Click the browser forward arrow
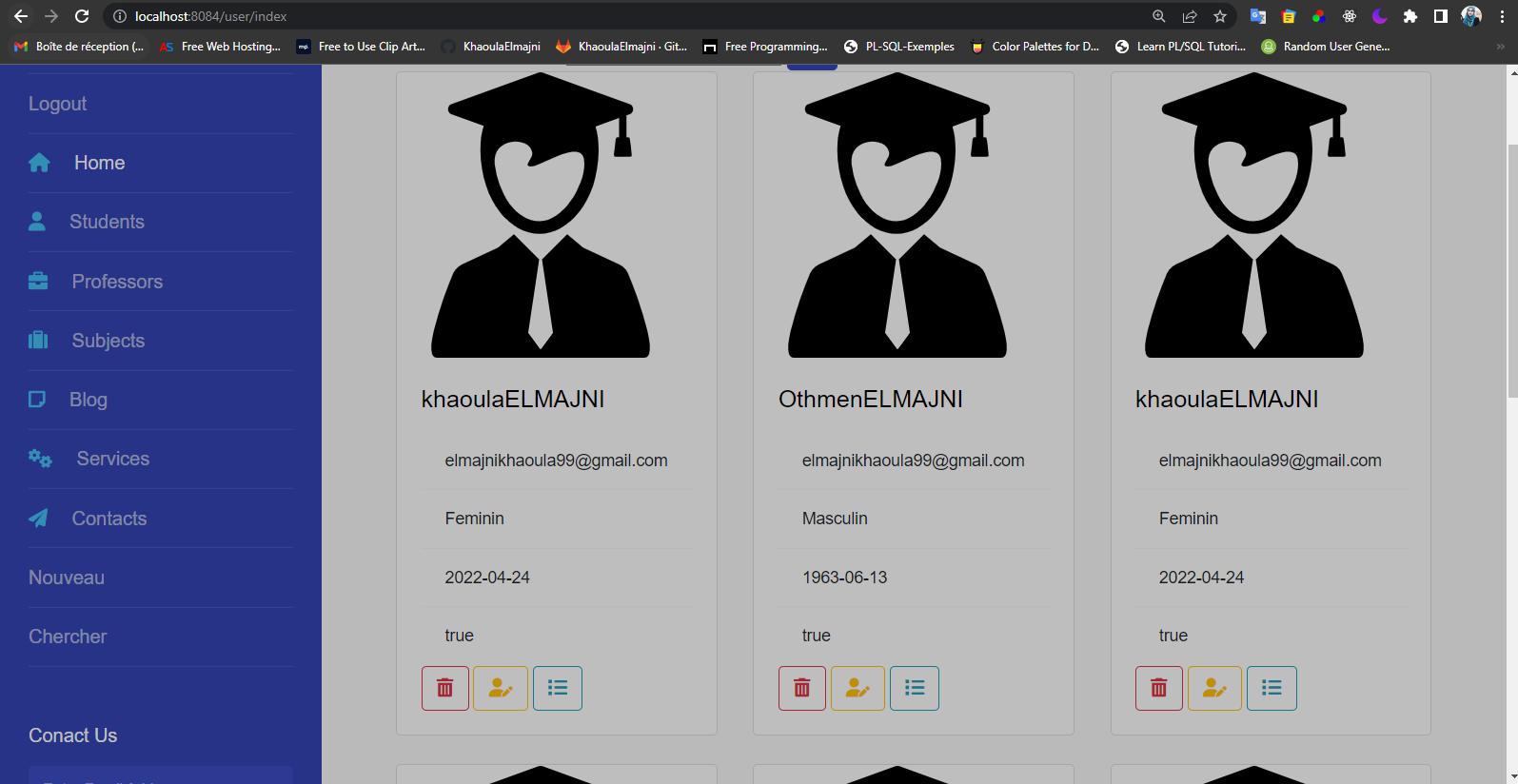 pyautogui.click(x=51, y=16)
